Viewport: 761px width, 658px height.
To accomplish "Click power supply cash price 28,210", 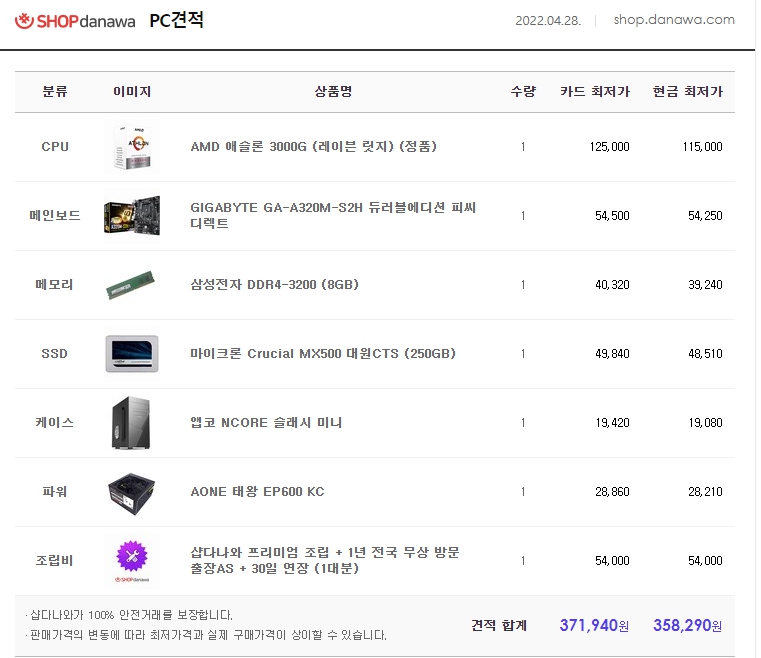I will [705, 492].
